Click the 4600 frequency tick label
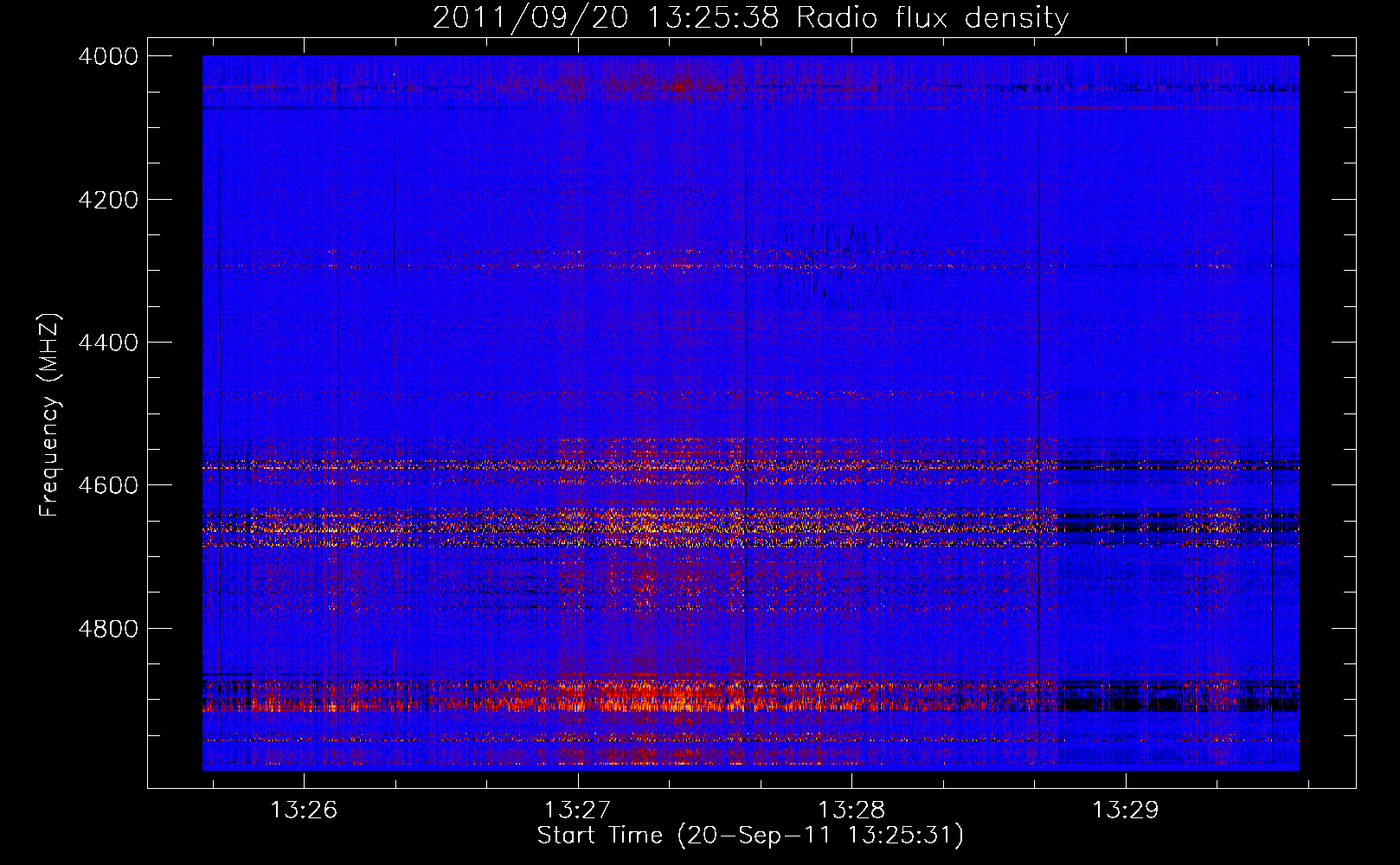Viewport: 1400px width, 865px height. point(108,485)
